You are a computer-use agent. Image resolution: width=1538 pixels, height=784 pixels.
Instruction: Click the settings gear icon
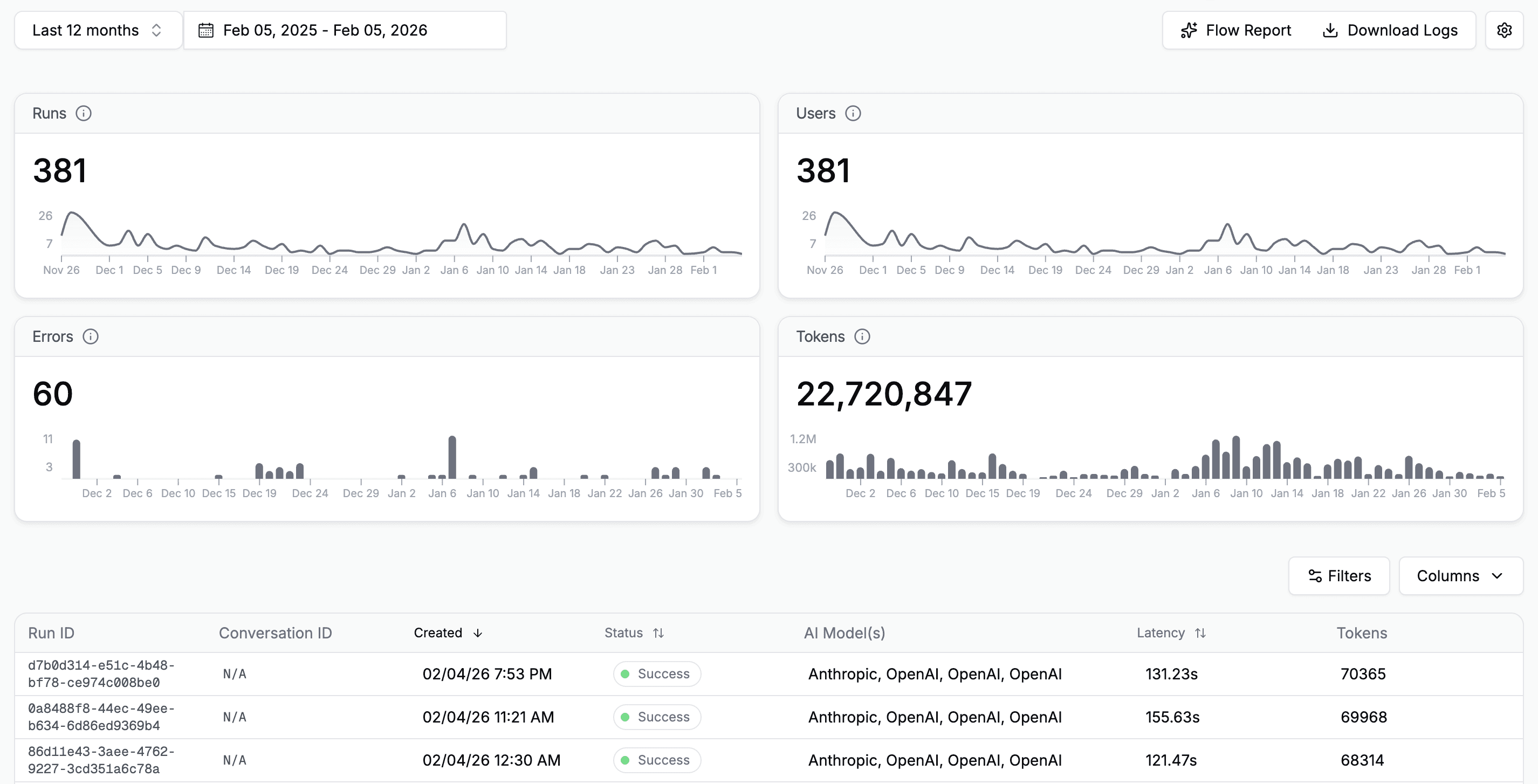click(x=1504, y=30)
